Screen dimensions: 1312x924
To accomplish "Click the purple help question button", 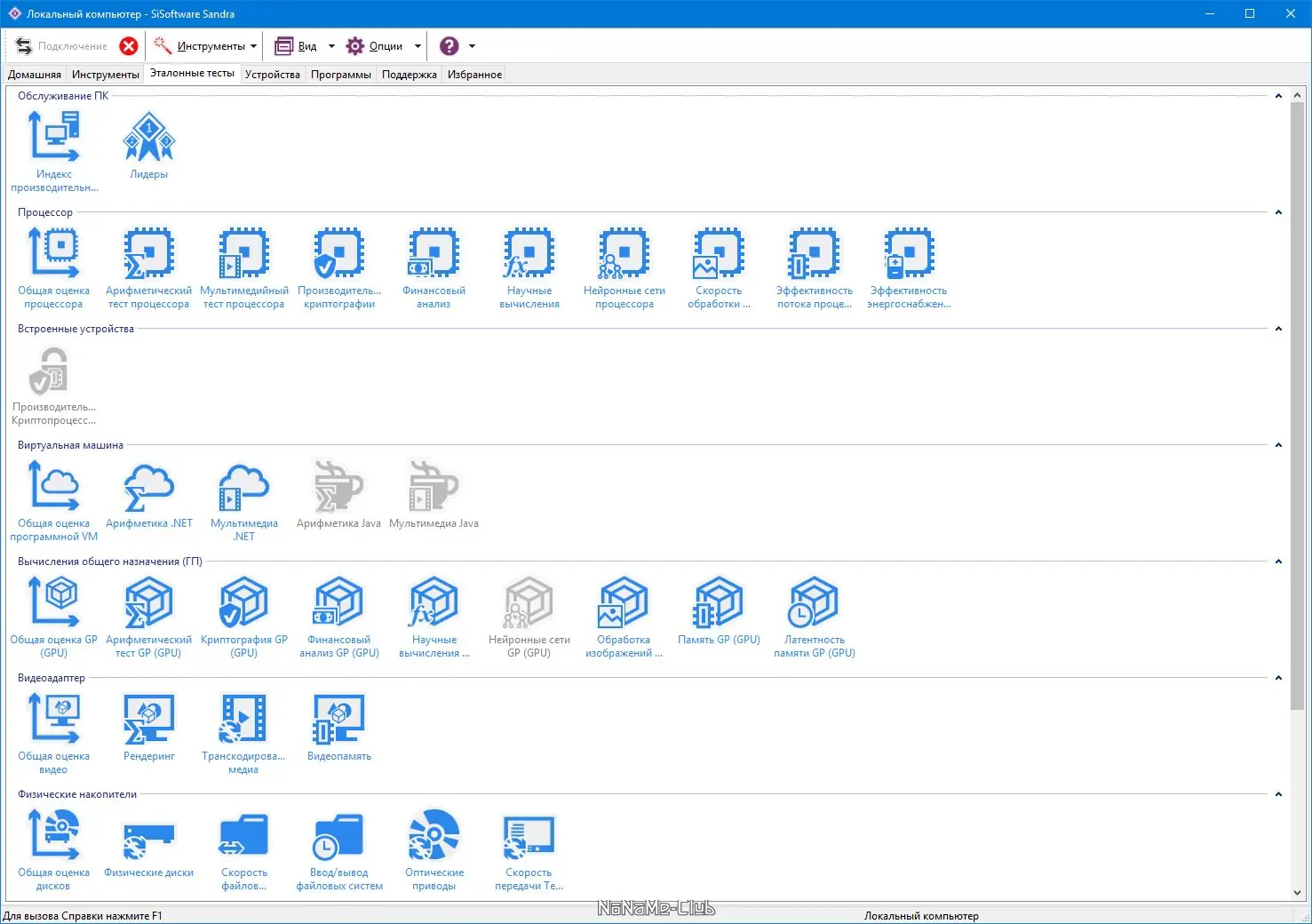I will click(x=449, y=46).
